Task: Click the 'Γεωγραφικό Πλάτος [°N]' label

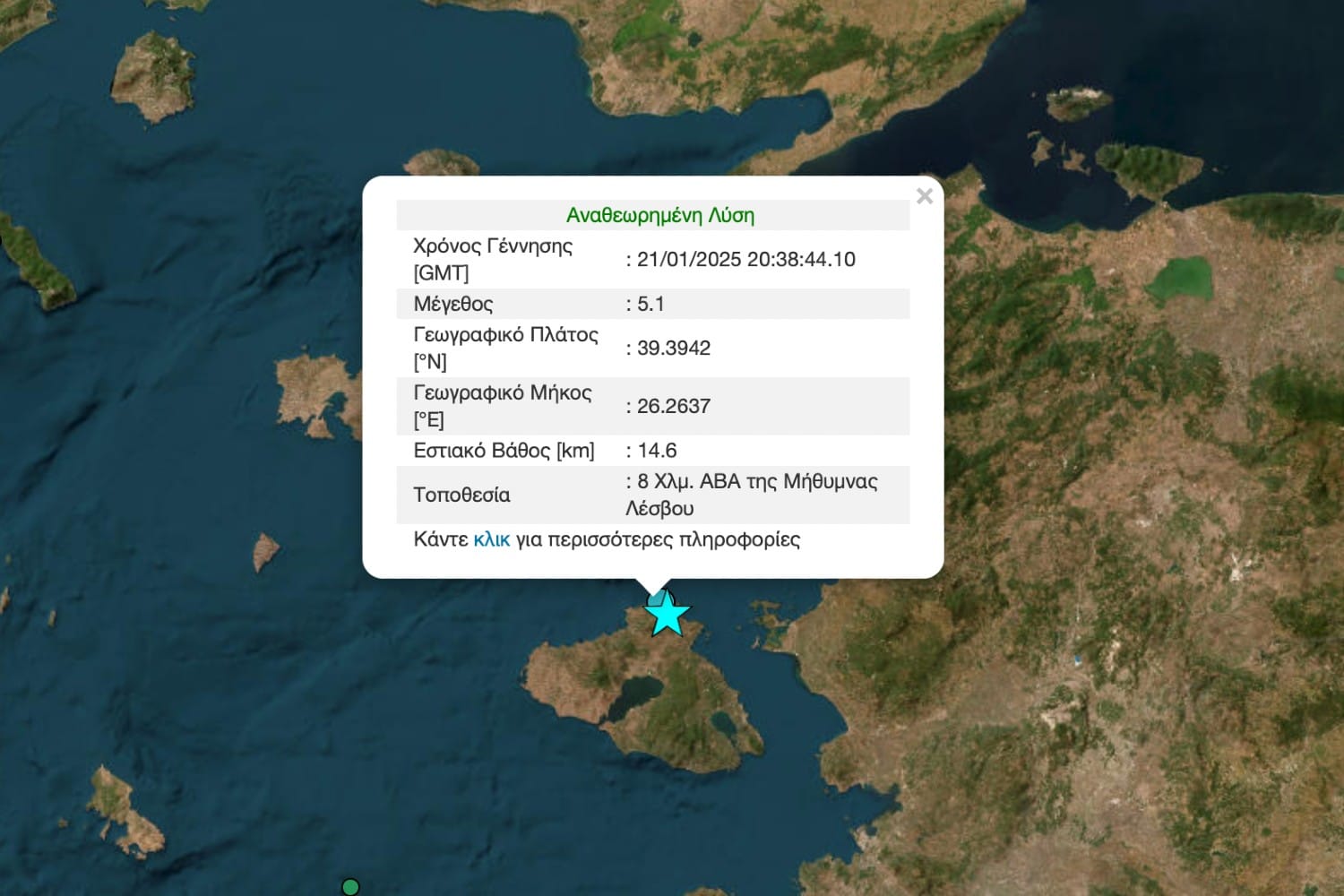Action: (505, 348)
